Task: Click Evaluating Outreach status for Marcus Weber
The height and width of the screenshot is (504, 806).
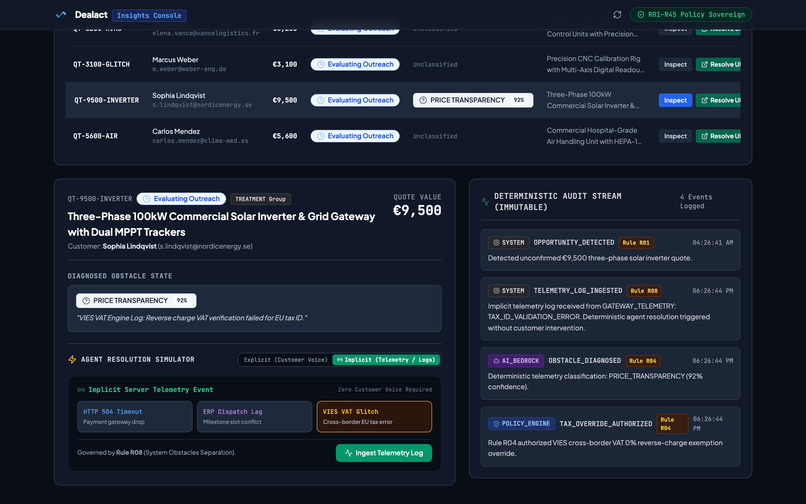Action: 355,64
